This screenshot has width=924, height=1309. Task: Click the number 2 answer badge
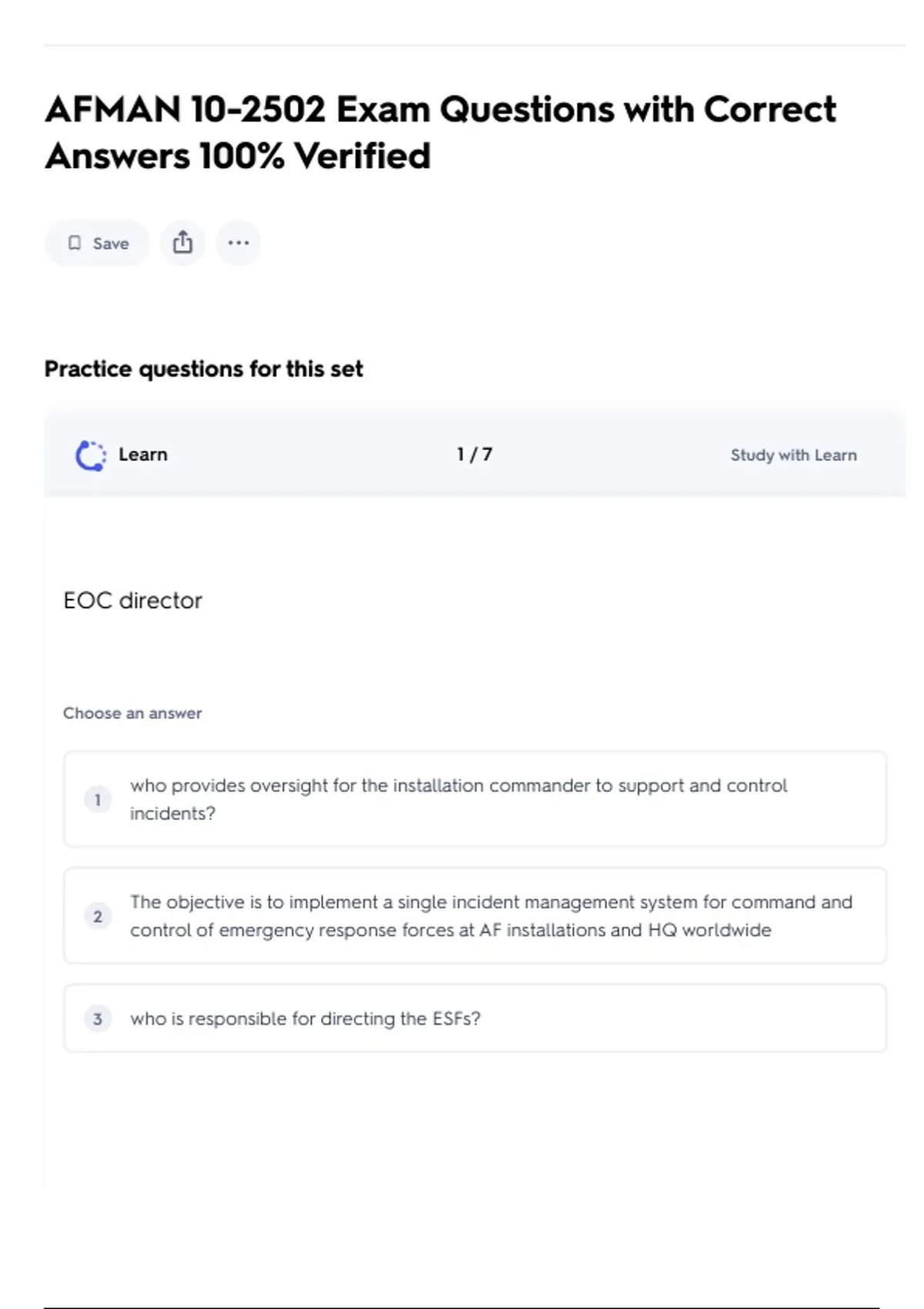point(98,916)
